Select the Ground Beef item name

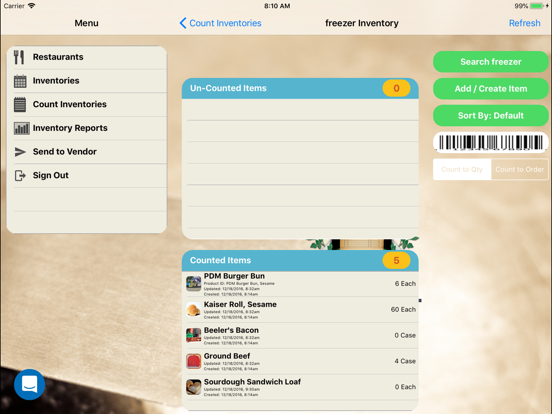click(227, 356)
